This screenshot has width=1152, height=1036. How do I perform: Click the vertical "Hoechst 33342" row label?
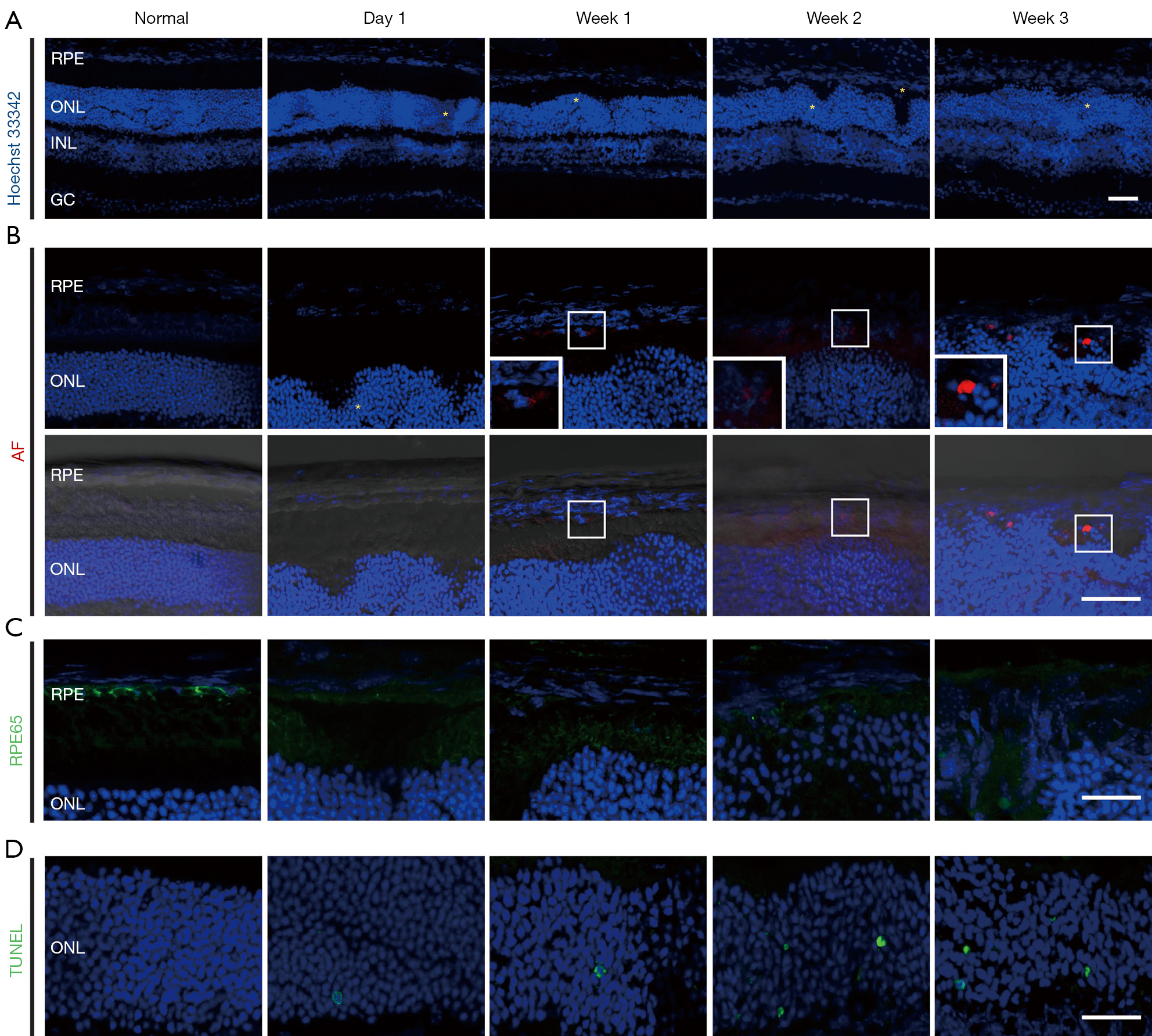[14, 148]
